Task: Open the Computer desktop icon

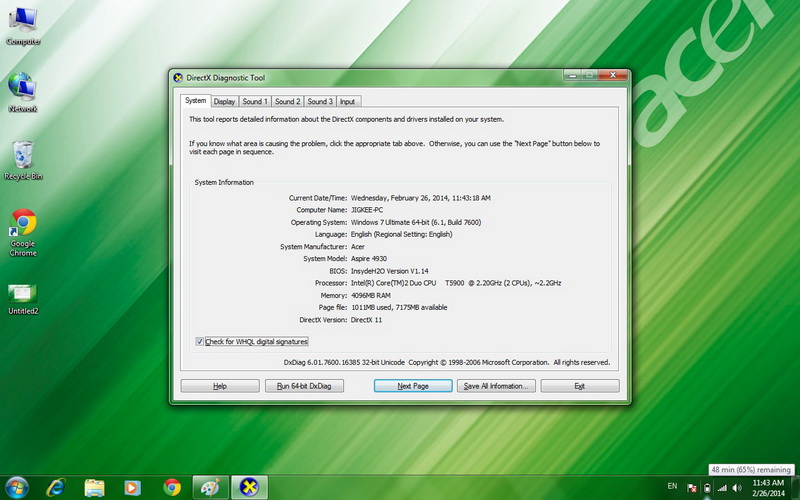Action: (23, 27)
